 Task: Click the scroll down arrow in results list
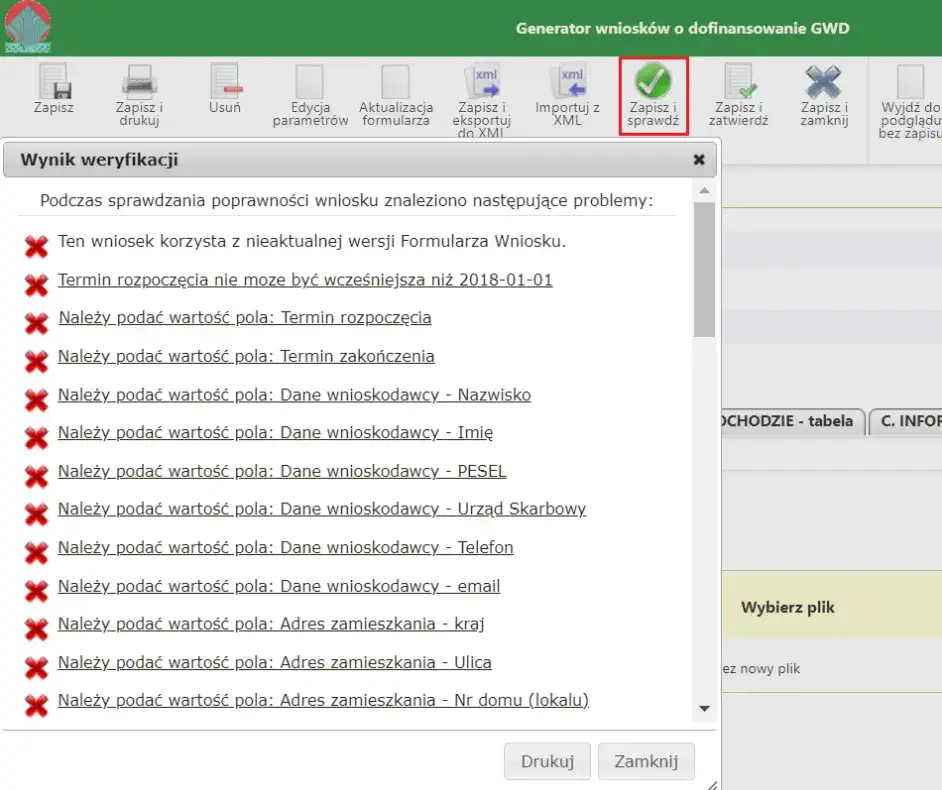(x=704, y=708)
